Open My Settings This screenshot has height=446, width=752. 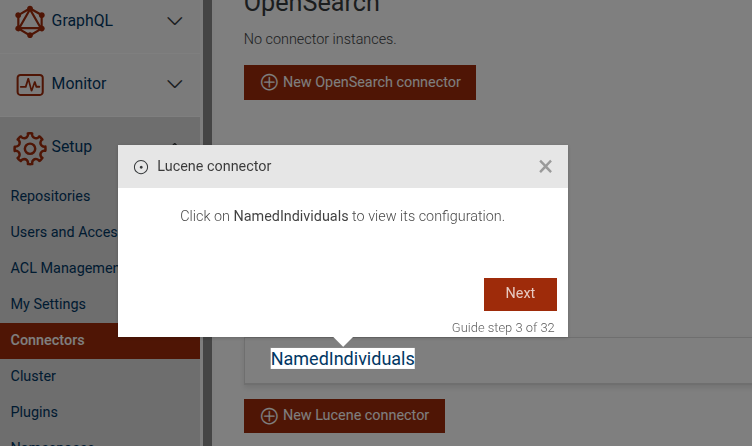click(48, 304)
